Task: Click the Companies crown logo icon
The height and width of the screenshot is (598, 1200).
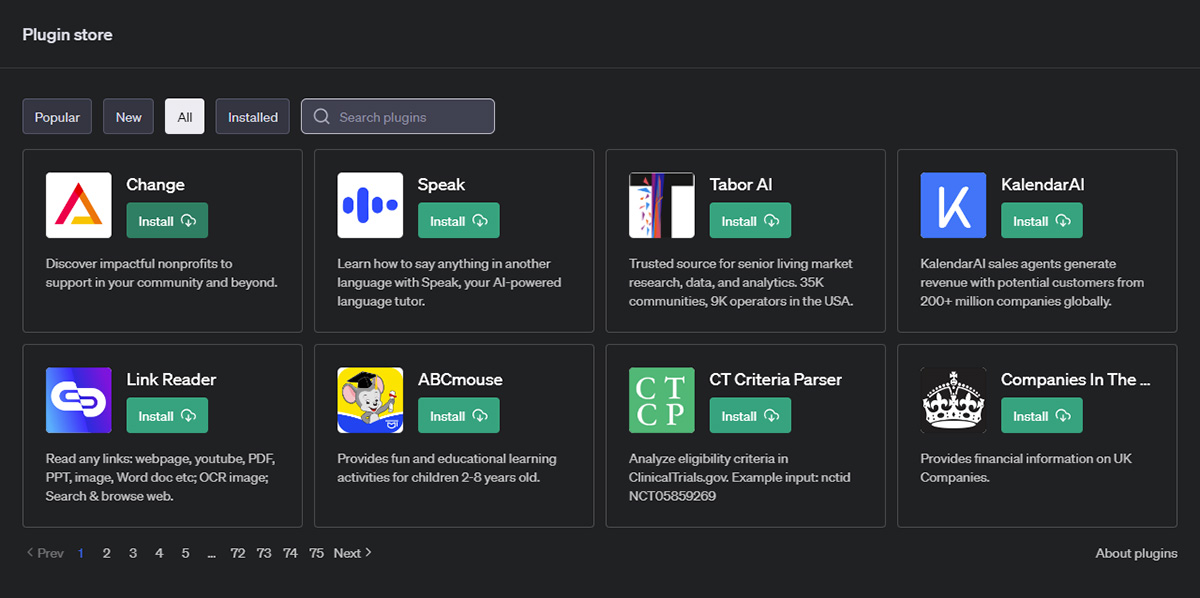Action: [x=953, y=400]
